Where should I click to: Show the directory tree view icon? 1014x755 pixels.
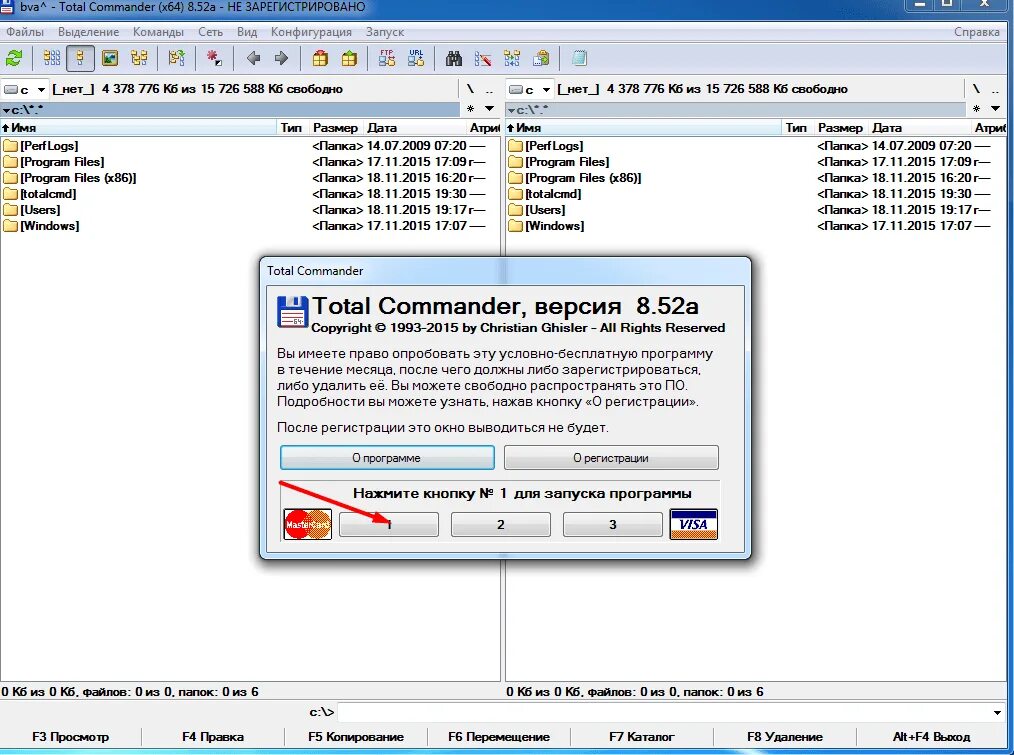pos(139,58)
